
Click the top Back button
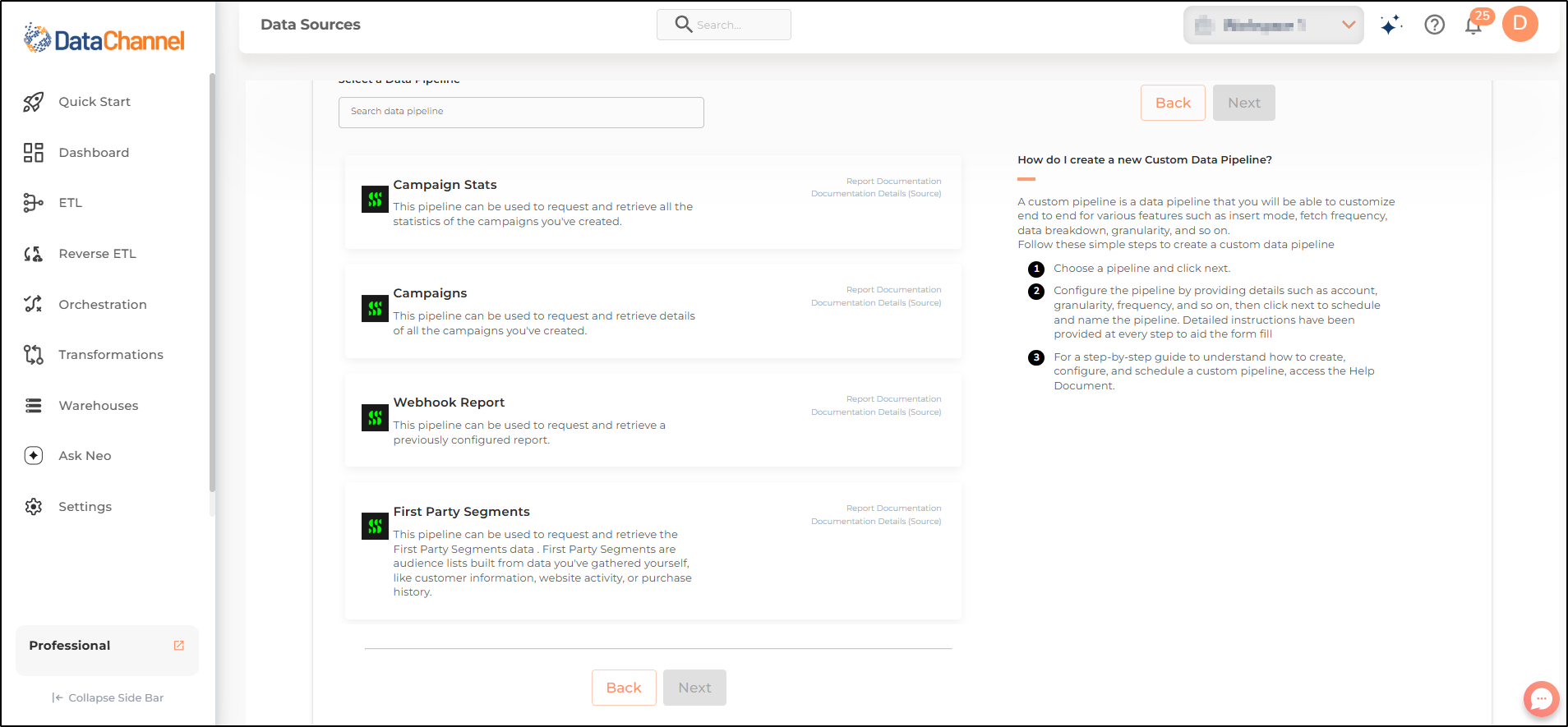pos(1173,103)
